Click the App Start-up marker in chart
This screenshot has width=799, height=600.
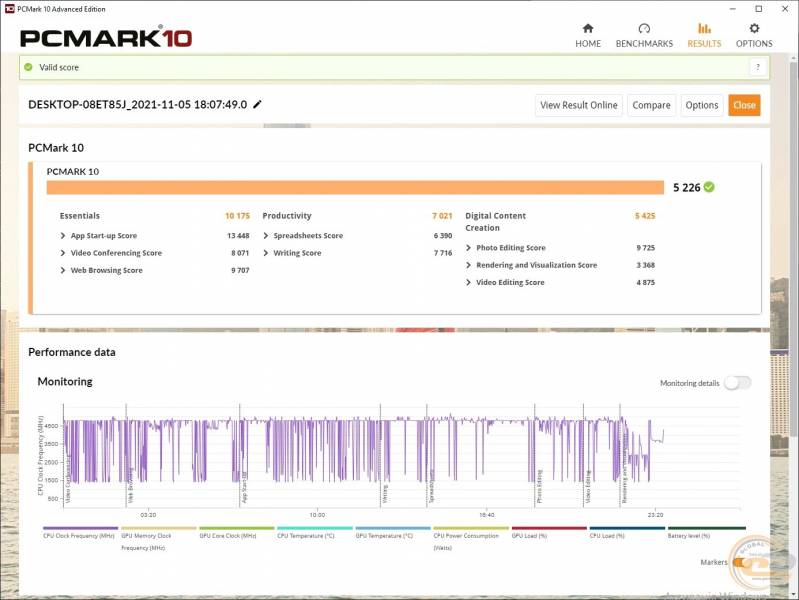point(244,487)
